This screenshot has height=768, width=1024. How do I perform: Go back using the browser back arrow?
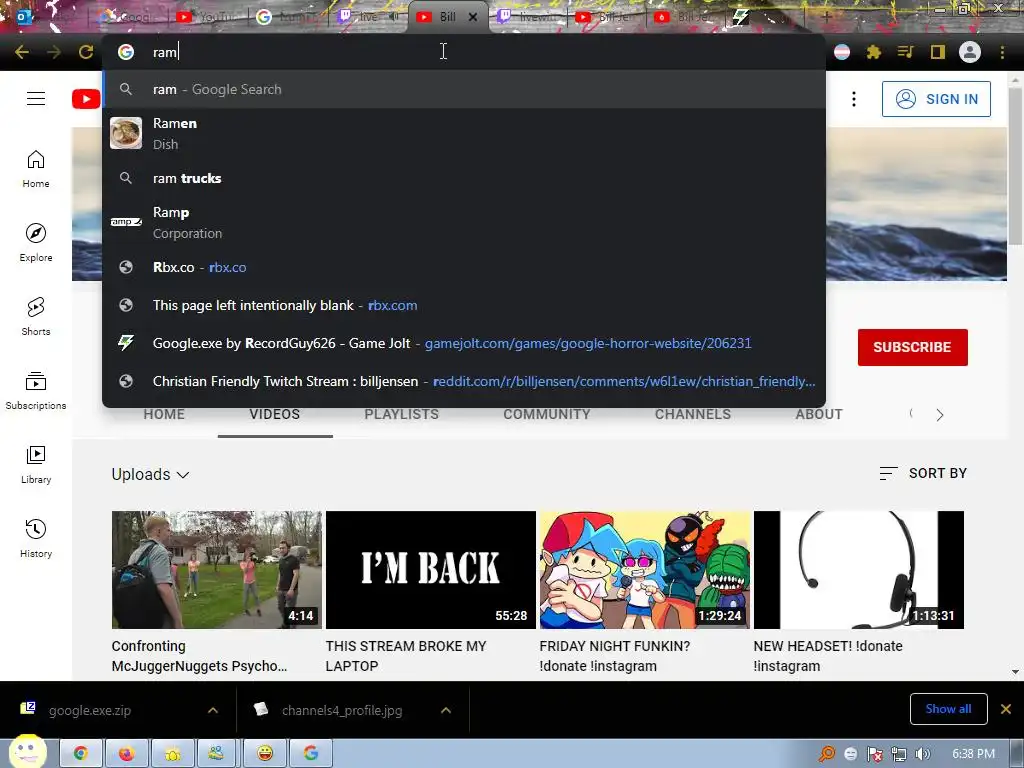(x=22, y=52)
